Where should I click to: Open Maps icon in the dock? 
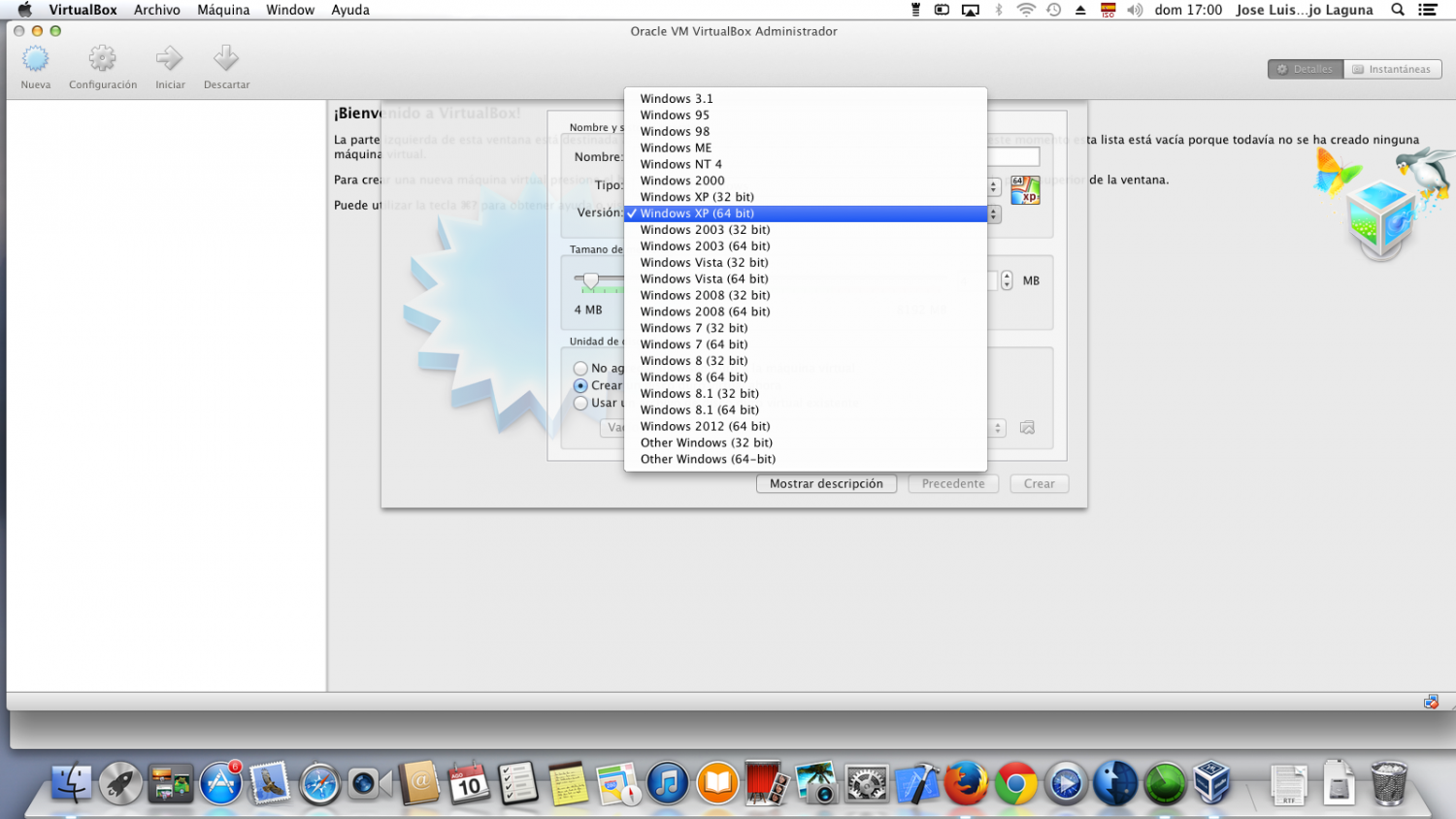click(x=617, y=783)
